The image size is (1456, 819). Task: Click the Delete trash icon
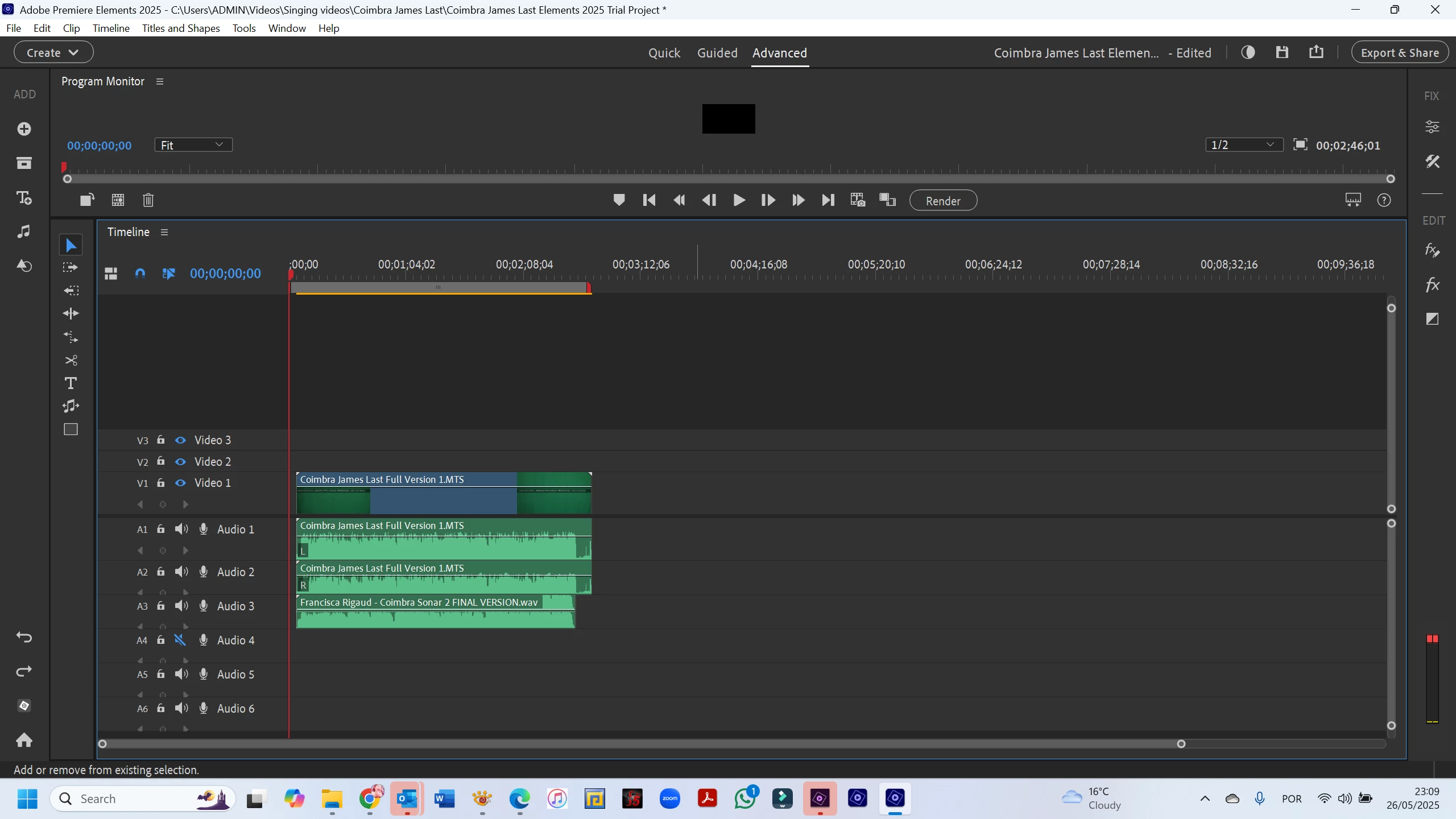click(148, 200)
